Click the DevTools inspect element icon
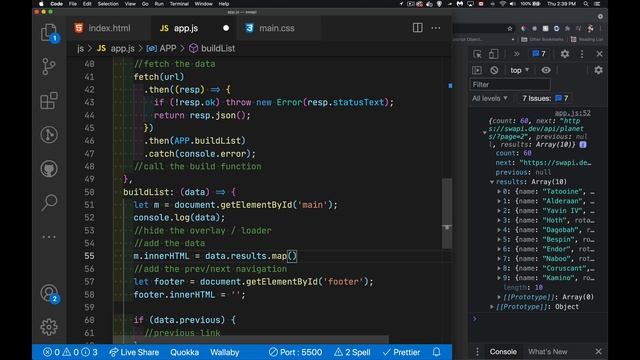 point(477,54)
